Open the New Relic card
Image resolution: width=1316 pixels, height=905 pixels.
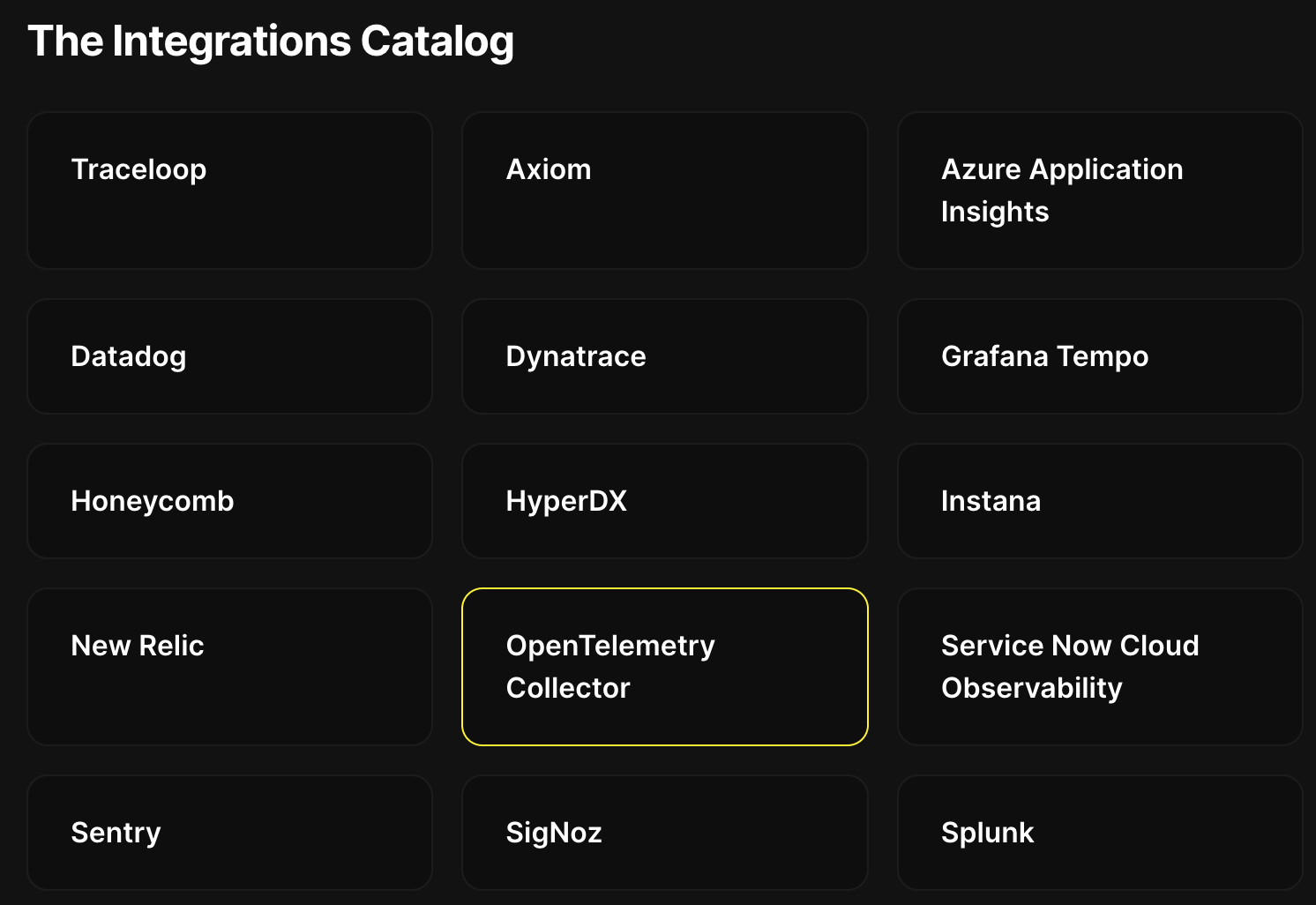[x=229, y=667]
